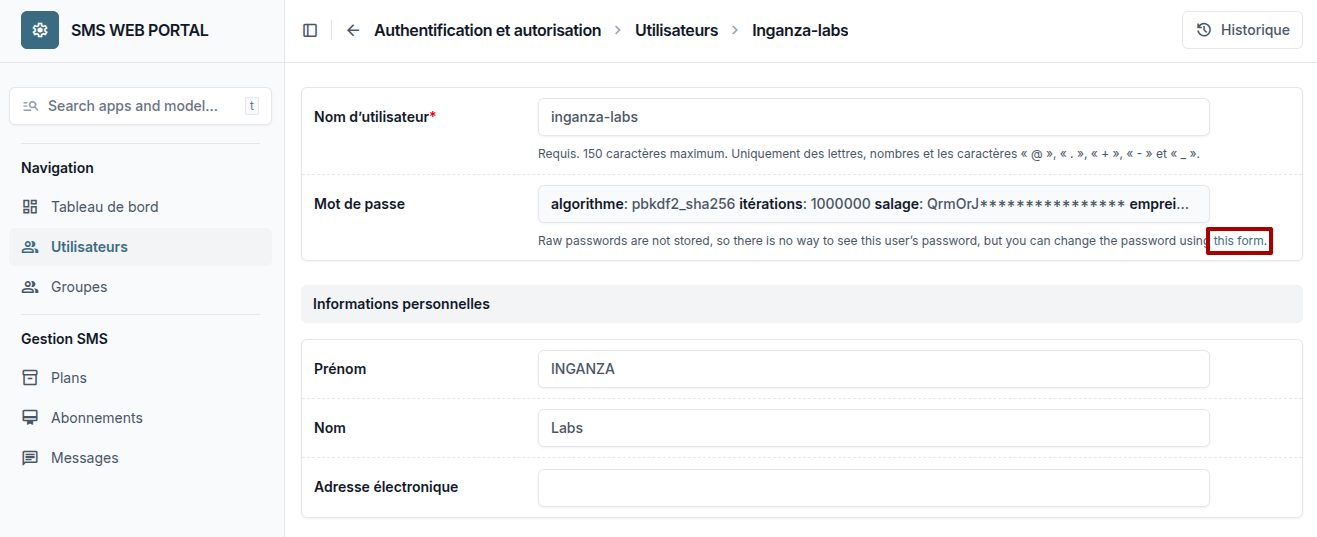The width and height of the screenshot is (1317, 537).
Task: Toggle the sidebar panel icon
Action: tap(310, 30)
